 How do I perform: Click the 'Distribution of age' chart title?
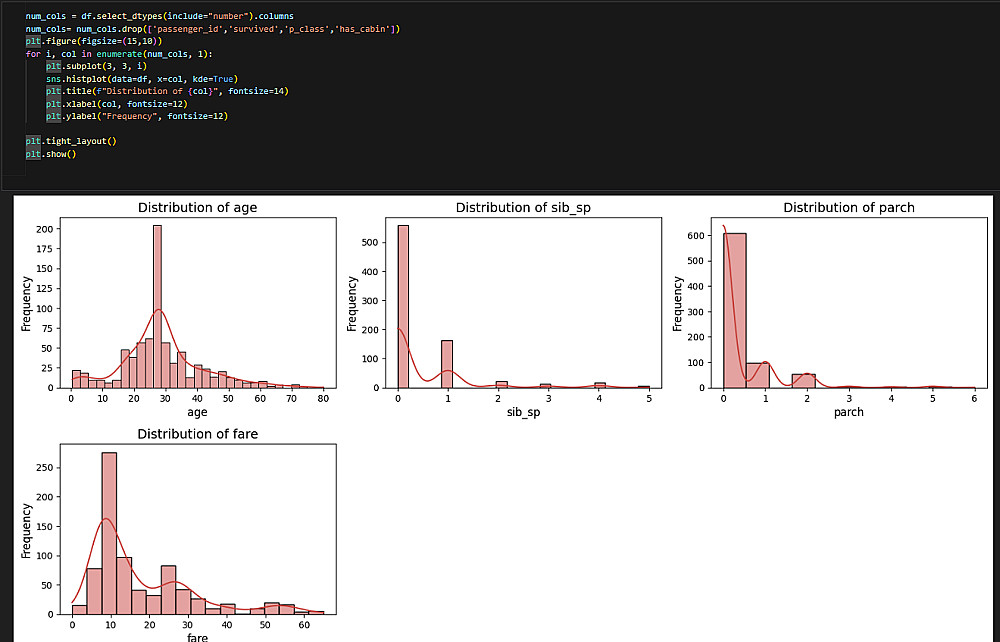(197, 208)
